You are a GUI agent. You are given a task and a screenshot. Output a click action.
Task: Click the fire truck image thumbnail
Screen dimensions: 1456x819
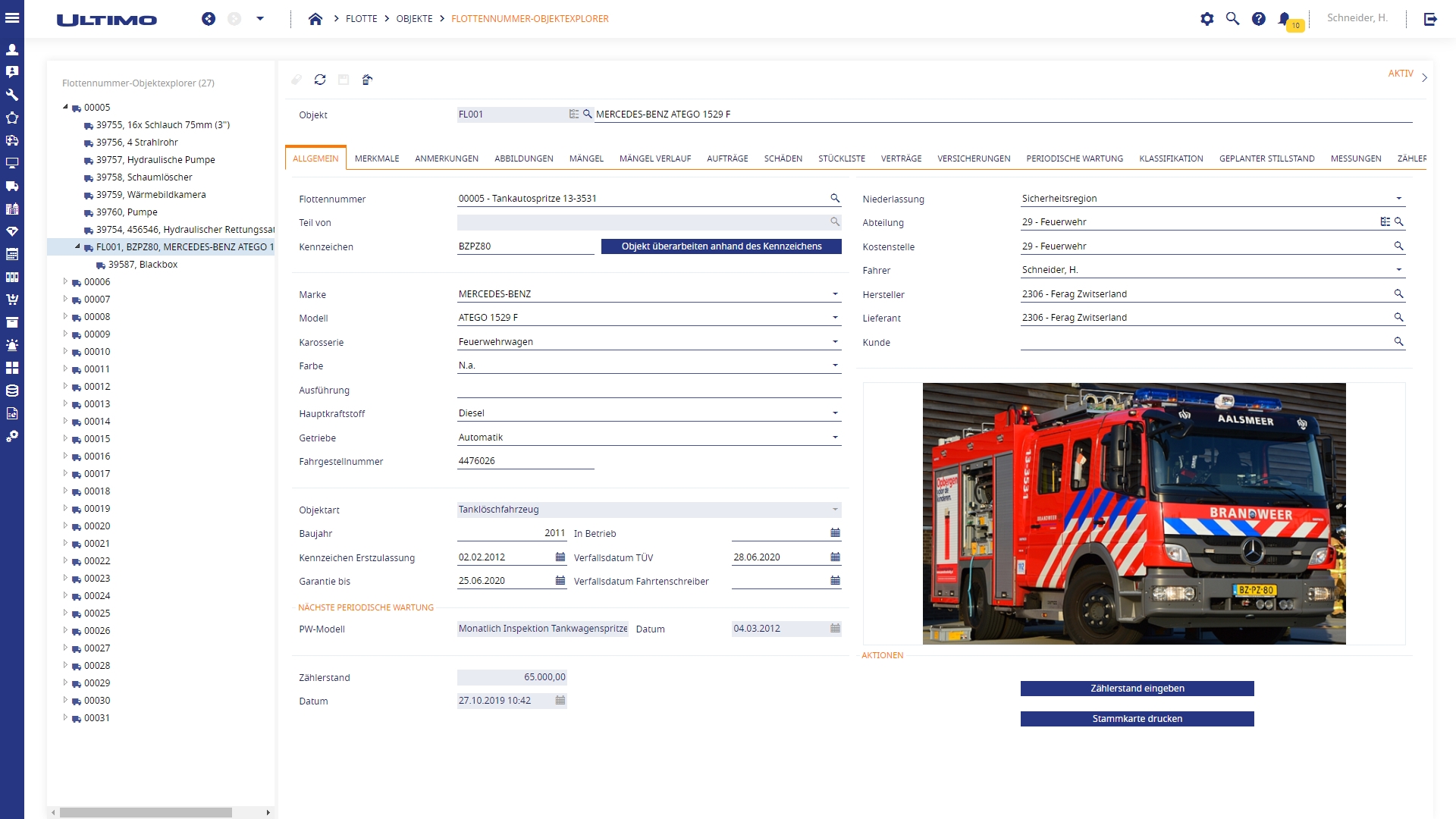point(1134,513)
